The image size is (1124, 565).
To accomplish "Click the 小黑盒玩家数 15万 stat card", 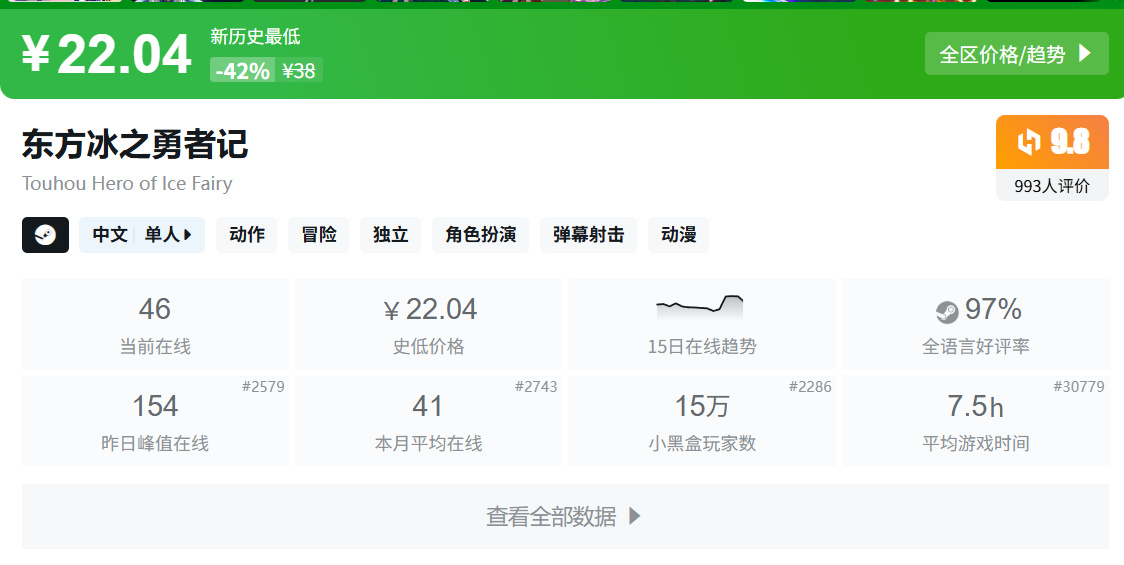I will tap(702, 421).
